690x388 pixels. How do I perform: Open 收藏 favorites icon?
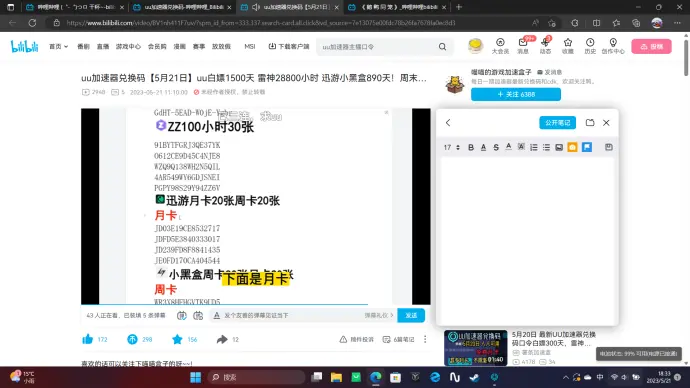tap(568, 46)
